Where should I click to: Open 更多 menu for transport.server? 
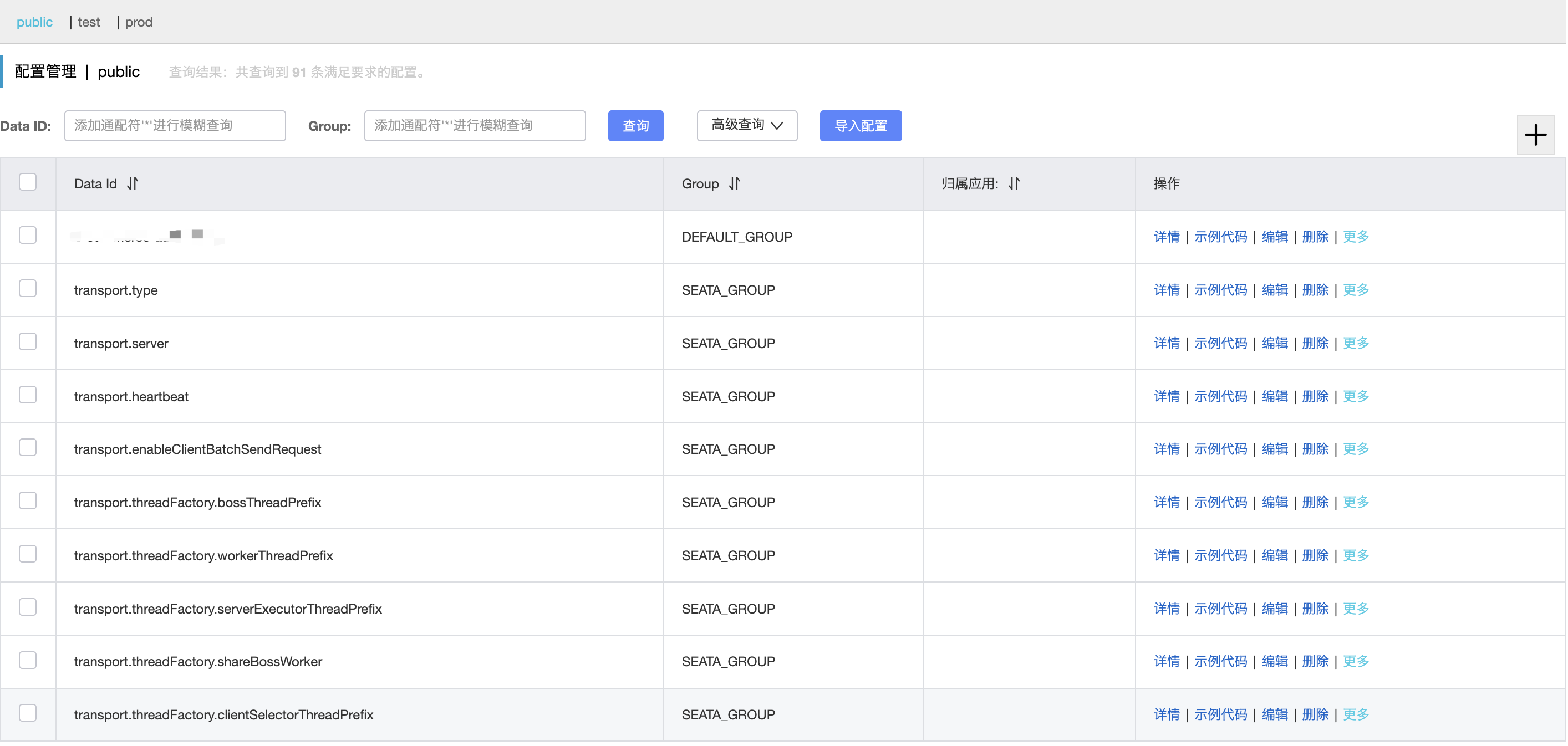coord(1355,343)
